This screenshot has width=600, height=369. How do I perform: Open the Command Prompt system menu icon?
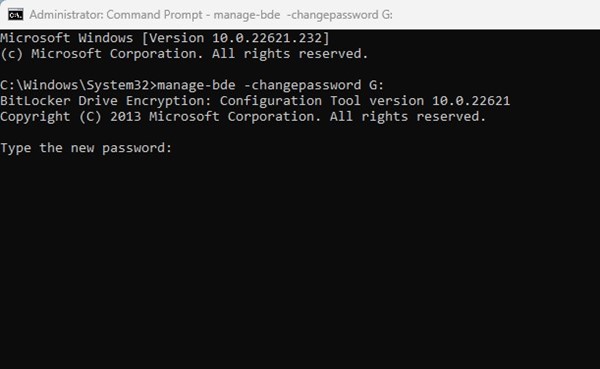pyautogui.click(x=16, y=15)
